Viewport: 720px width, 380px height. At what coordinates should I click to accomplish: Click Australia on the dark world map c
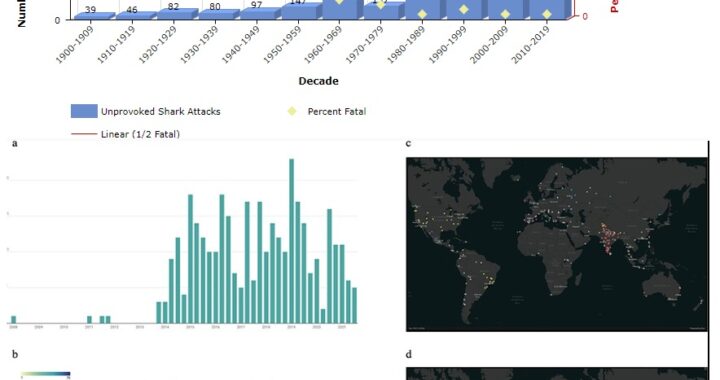coord(661,287)
